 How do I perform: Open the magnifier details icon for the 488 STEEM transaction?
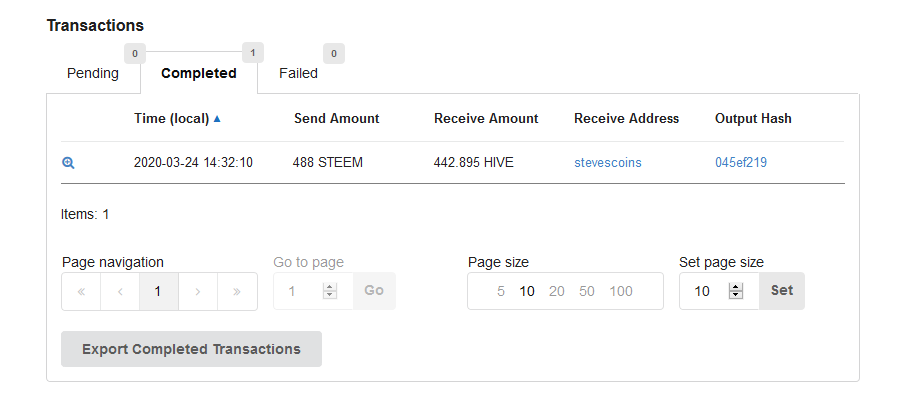pos(68,163)
